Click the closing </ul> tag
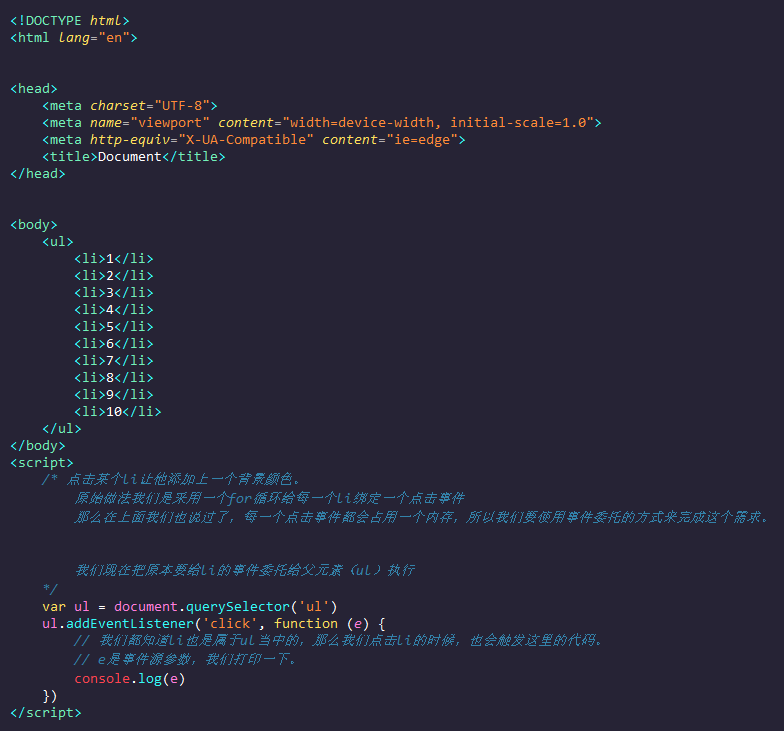Screen dimensions: 784x731 coord(62,428)
